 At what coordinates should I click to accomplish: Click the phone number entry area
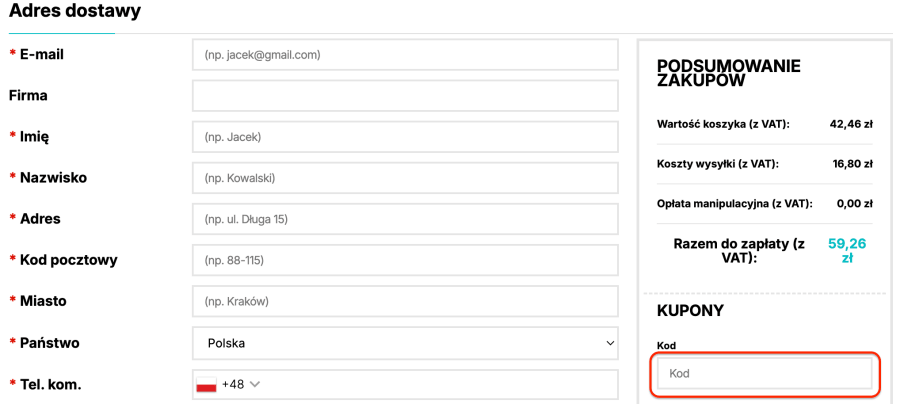click(440, 385)
